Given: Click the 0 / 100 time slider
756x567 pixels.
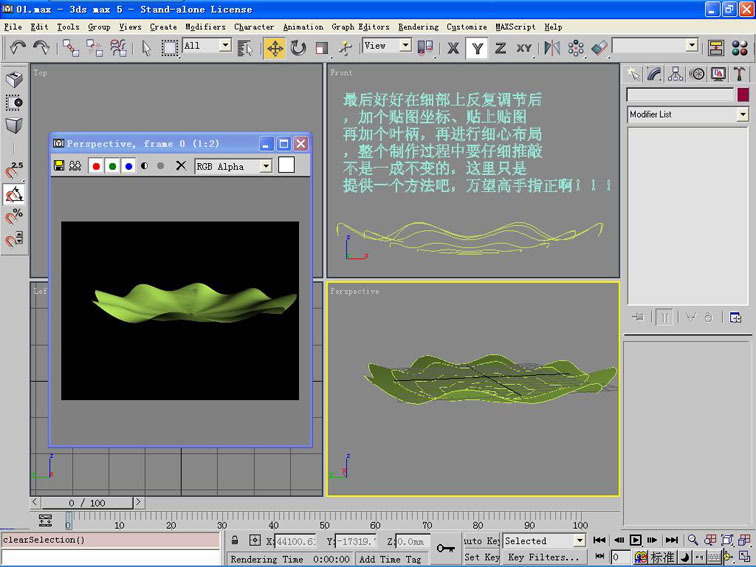Looking at the screenshot, I should [87, 503].
